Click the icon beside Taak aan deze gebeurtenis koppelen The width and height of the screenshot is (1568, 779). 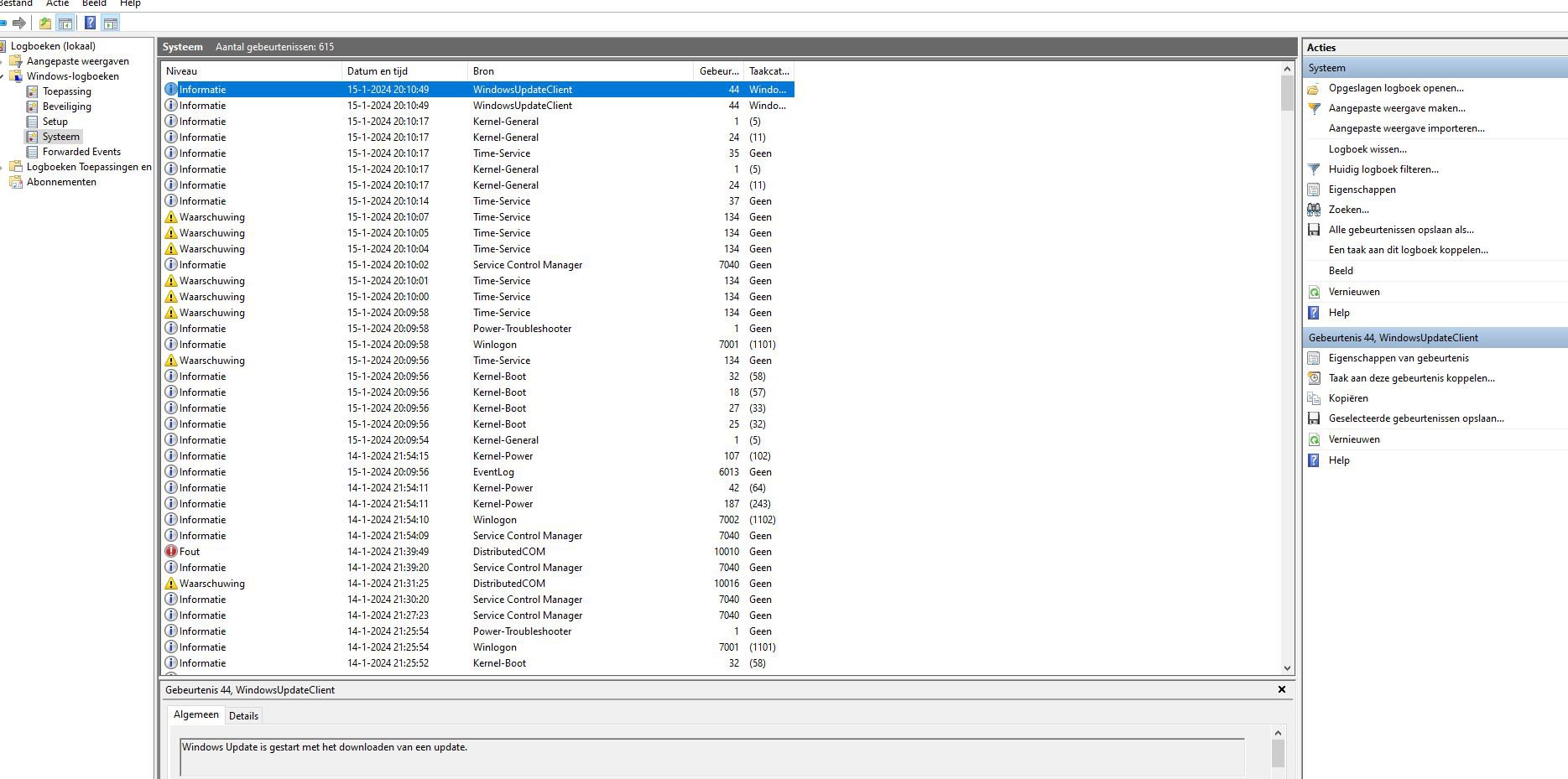pos(1314,378)
